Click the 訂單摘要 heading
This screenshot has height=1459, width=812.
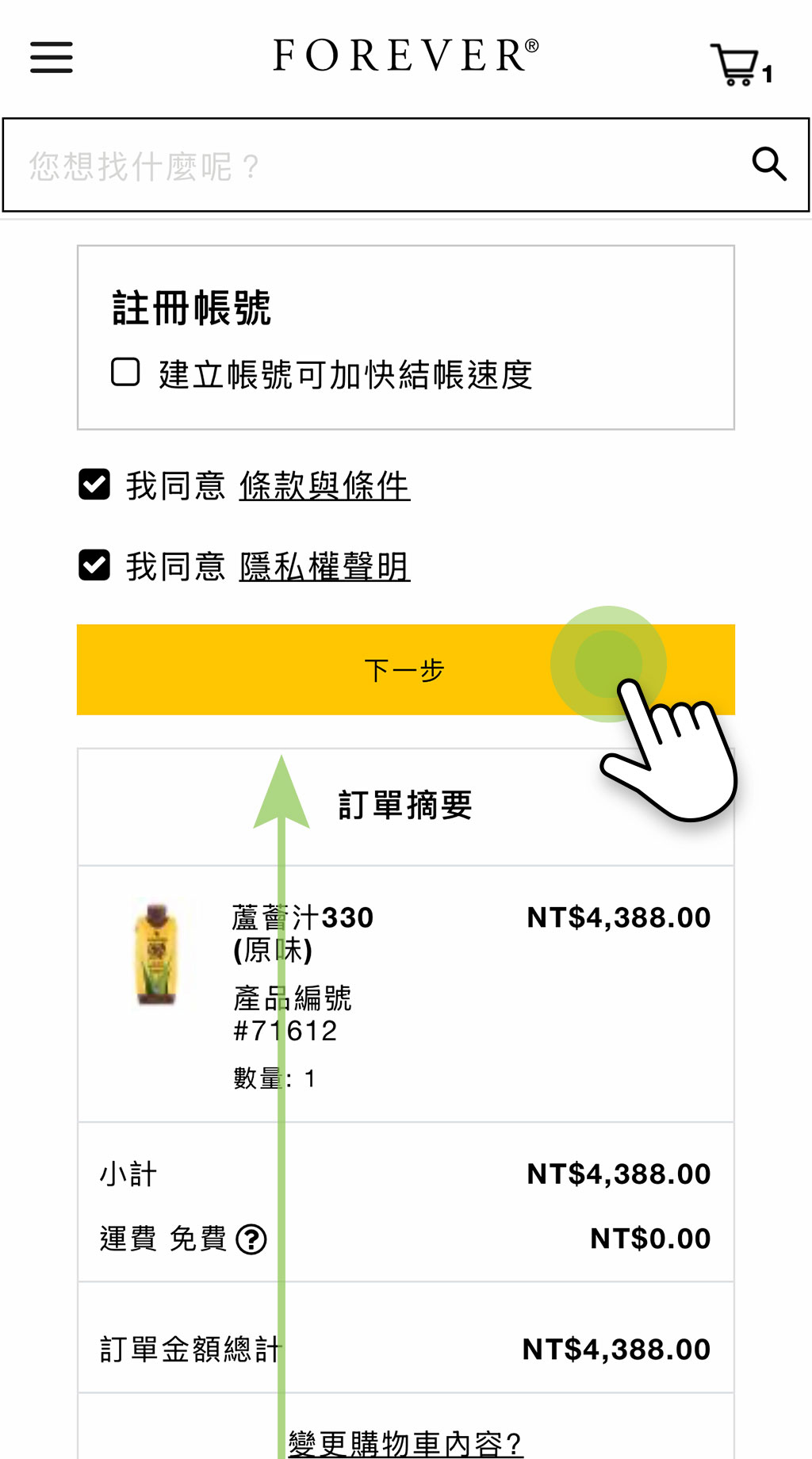tap(405, 805)
